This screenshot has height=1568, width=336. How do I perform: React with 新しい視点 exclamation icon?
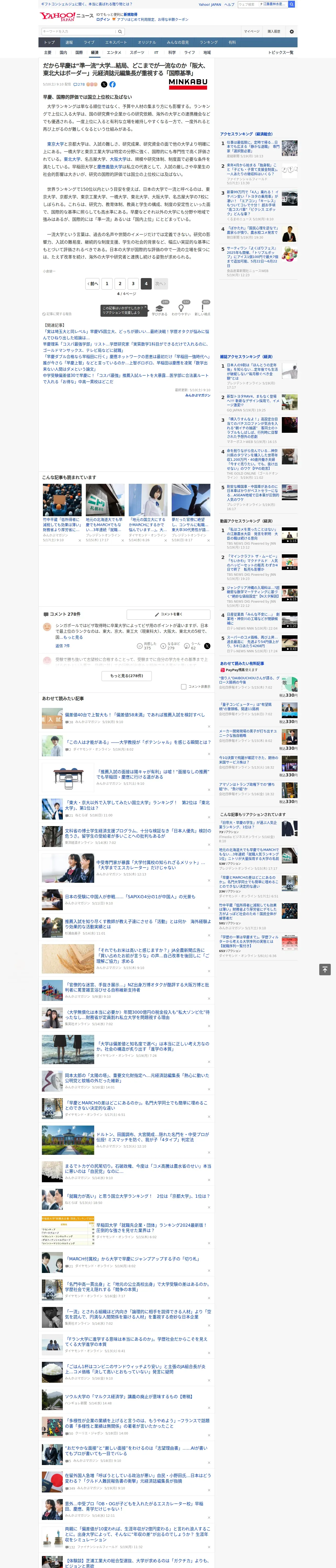coord(203,308)
